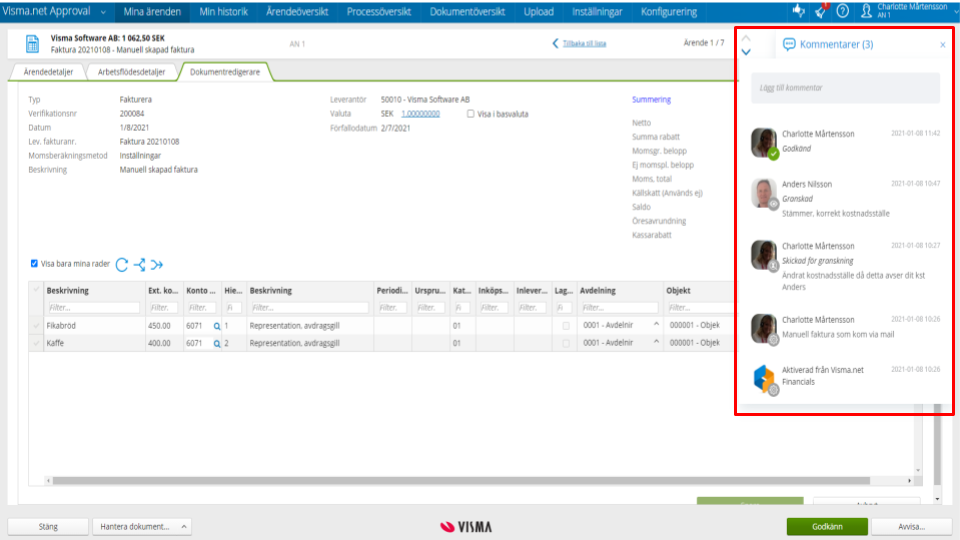Screen dimensions: 960x540
Task: Open the Mina ärenden menu
Action: (152, 12)
